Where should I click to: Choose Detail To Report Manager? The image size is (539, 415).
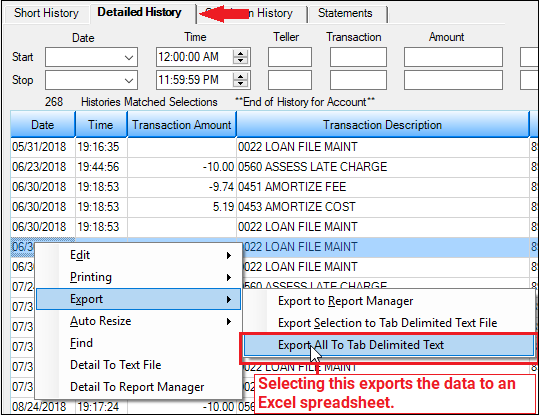[138, 387]
